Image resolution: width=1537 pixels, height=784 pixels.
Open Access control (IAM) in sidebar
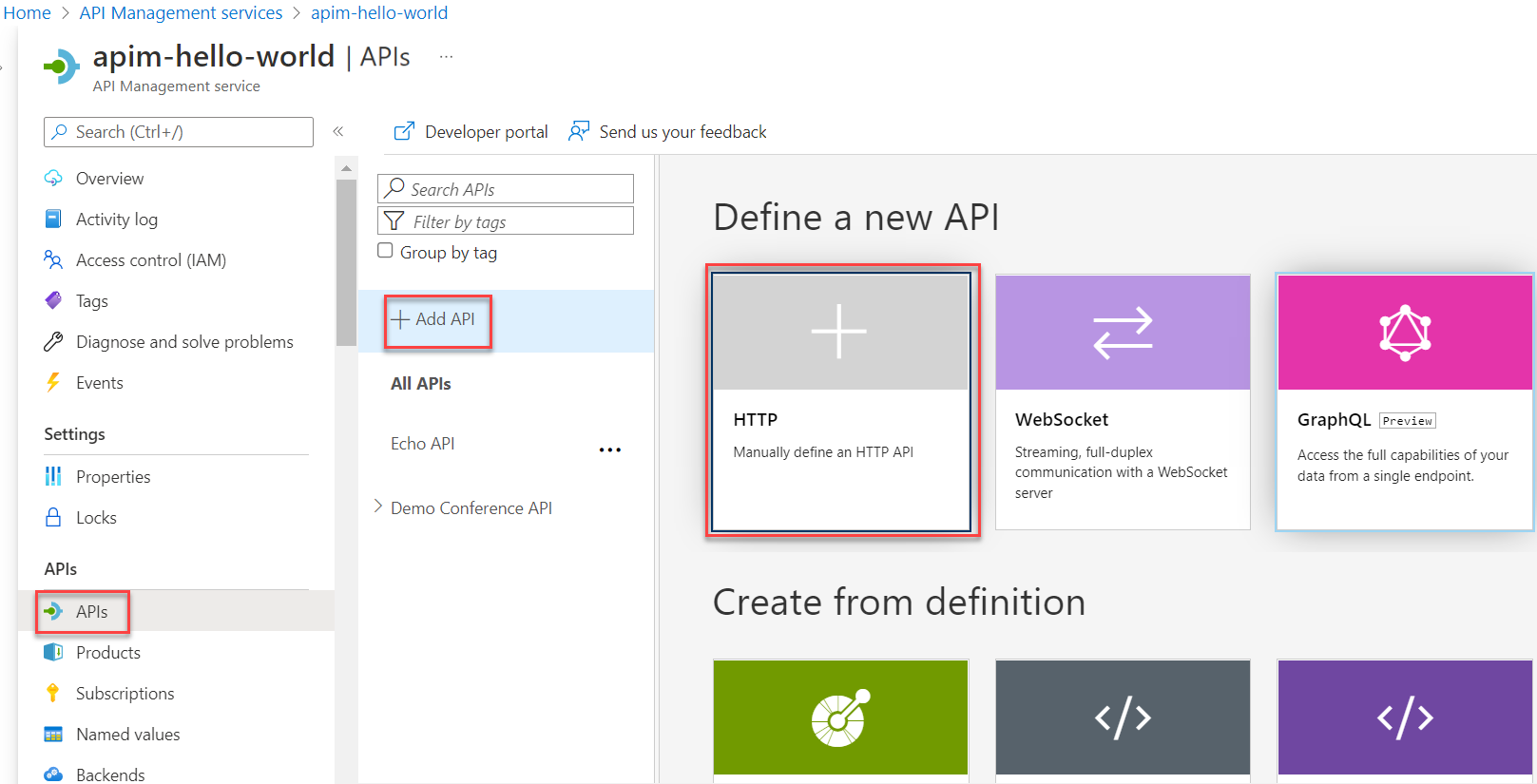pyautogui.click(x=151, y=260)
